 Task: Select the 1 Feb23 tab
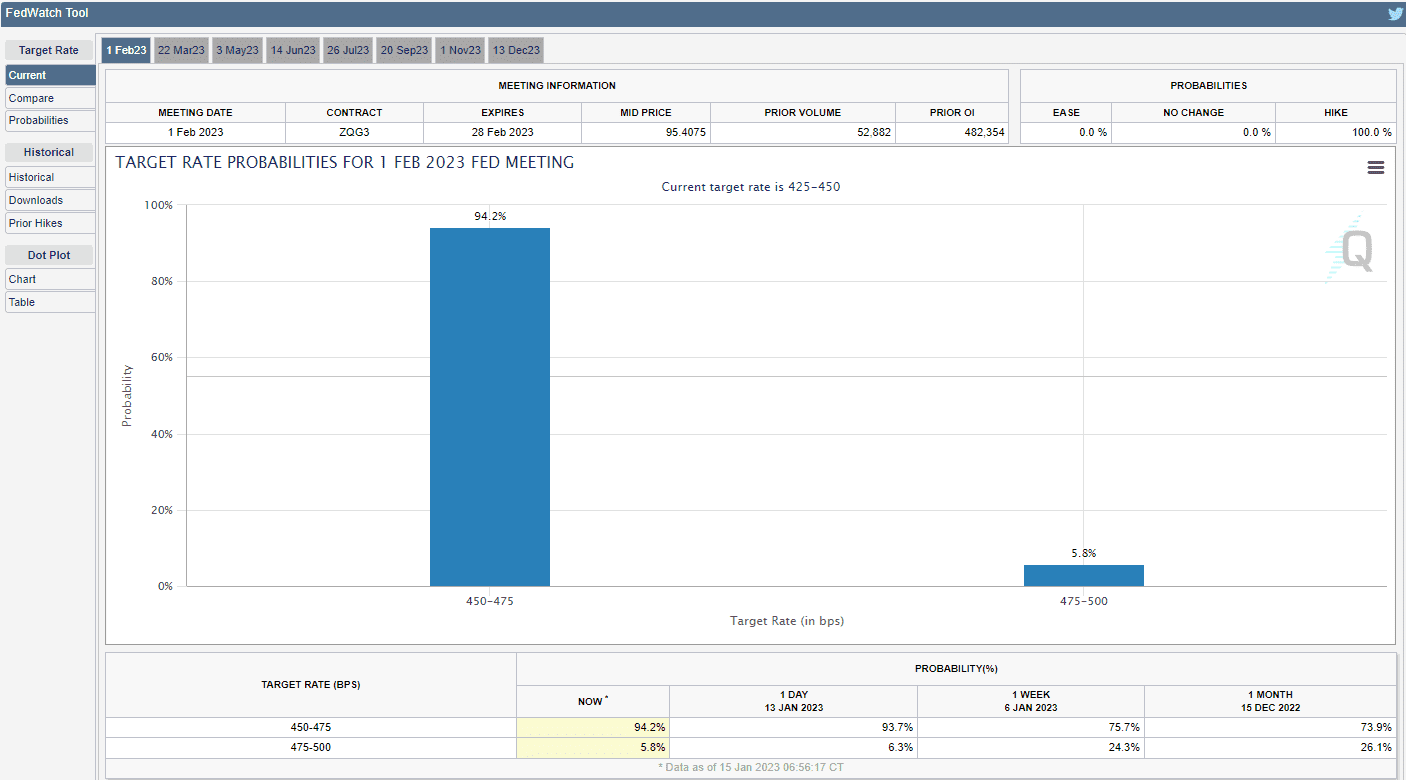coord(126,50)
